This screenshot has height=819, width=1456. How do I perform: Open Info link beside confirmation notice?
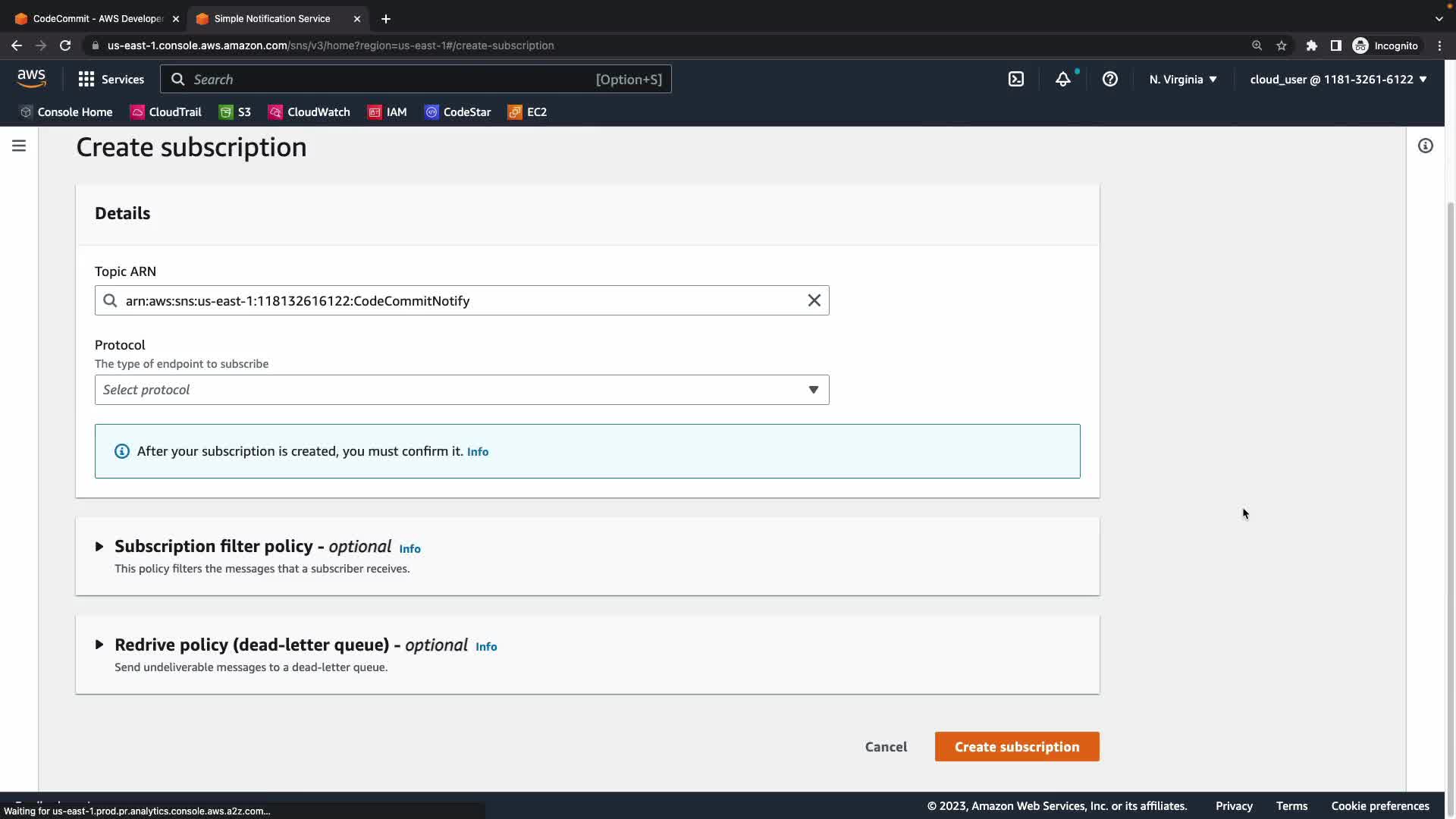[x=478, y=451]
